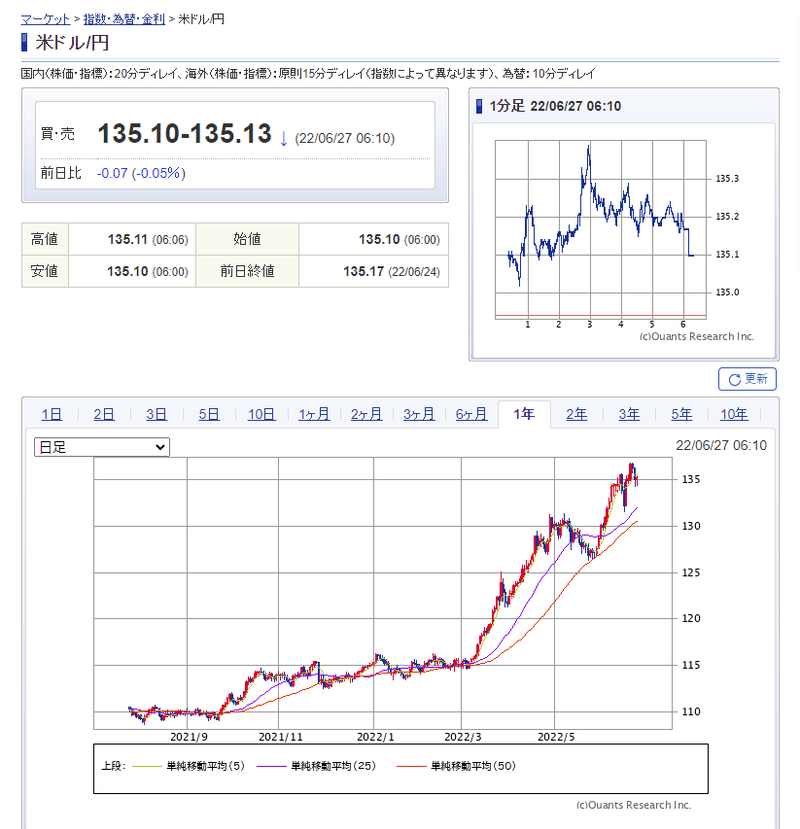Click the one-year candlestick chart
This screenshot has height=829, width=800.
(x=383, y=593)
